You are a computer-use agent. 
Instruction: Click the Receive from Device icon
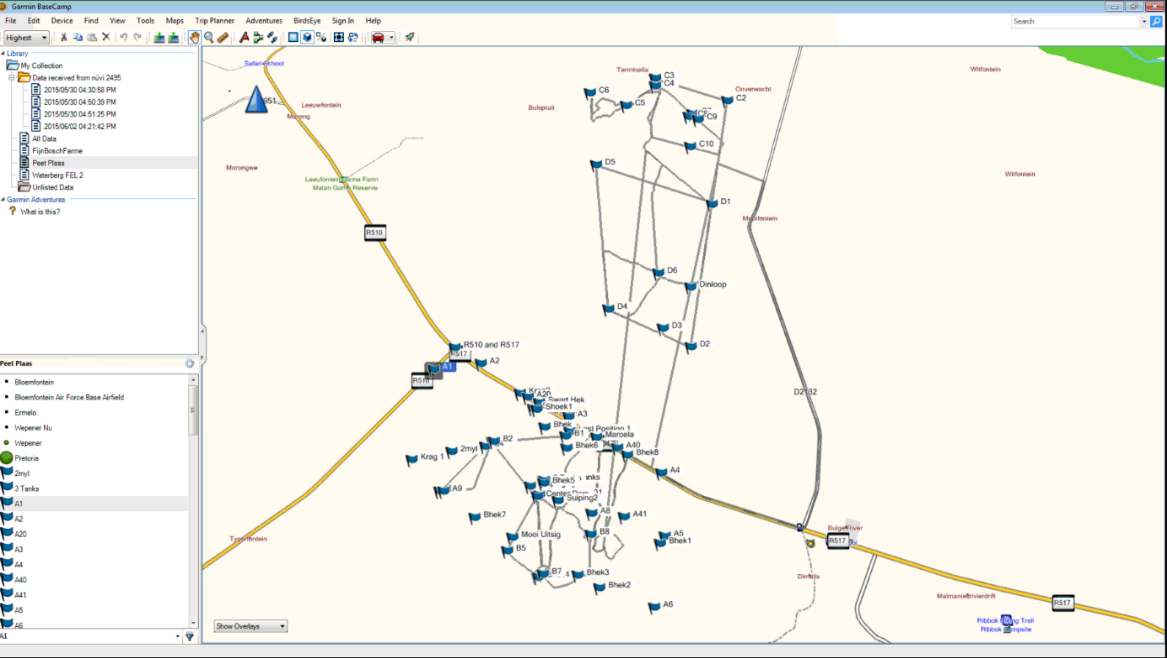click(173, 37)
